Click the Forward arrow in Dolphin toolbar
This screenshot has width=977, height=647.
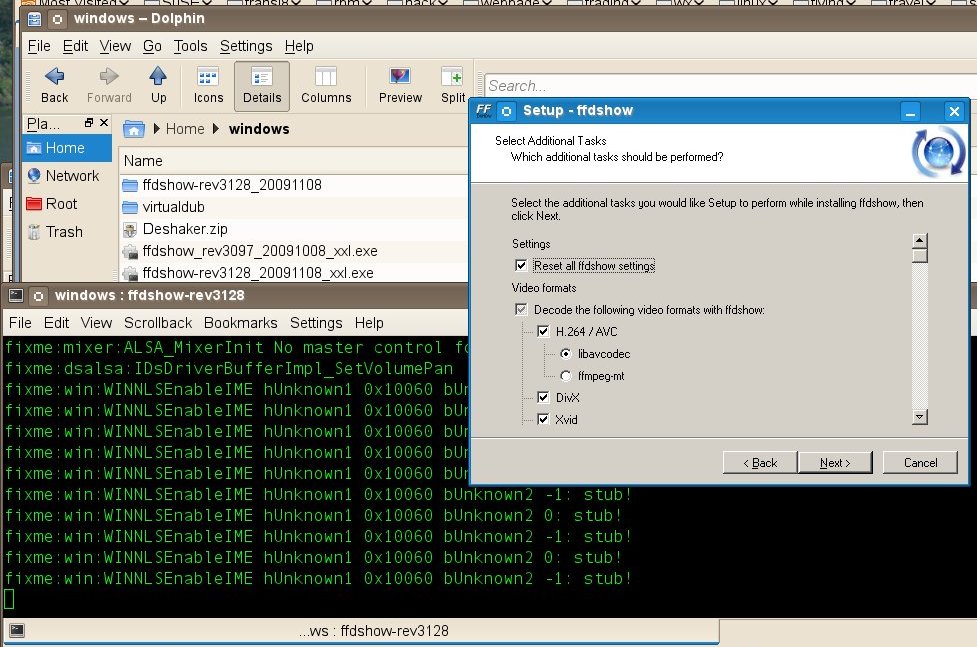109,85
